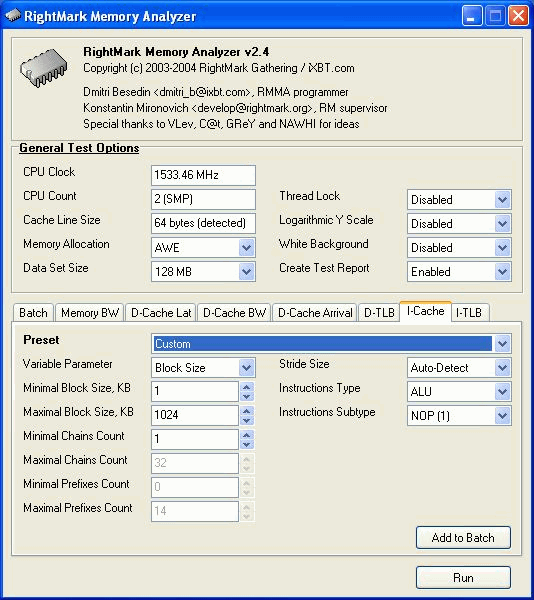Switch to the I-TLB tab
534x600 pixels.
pos(469,313)
